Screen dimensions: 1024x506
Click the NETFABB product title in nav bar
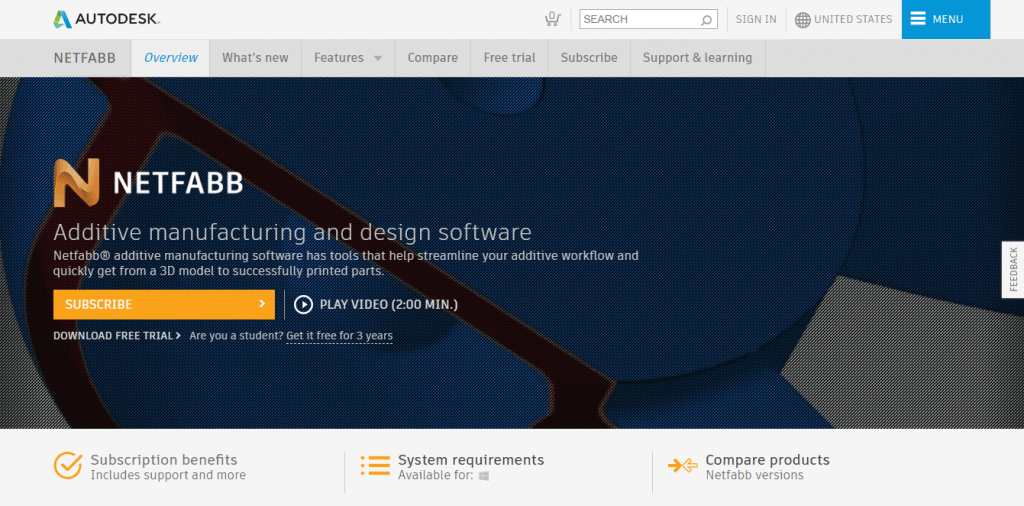coord(85,58)
